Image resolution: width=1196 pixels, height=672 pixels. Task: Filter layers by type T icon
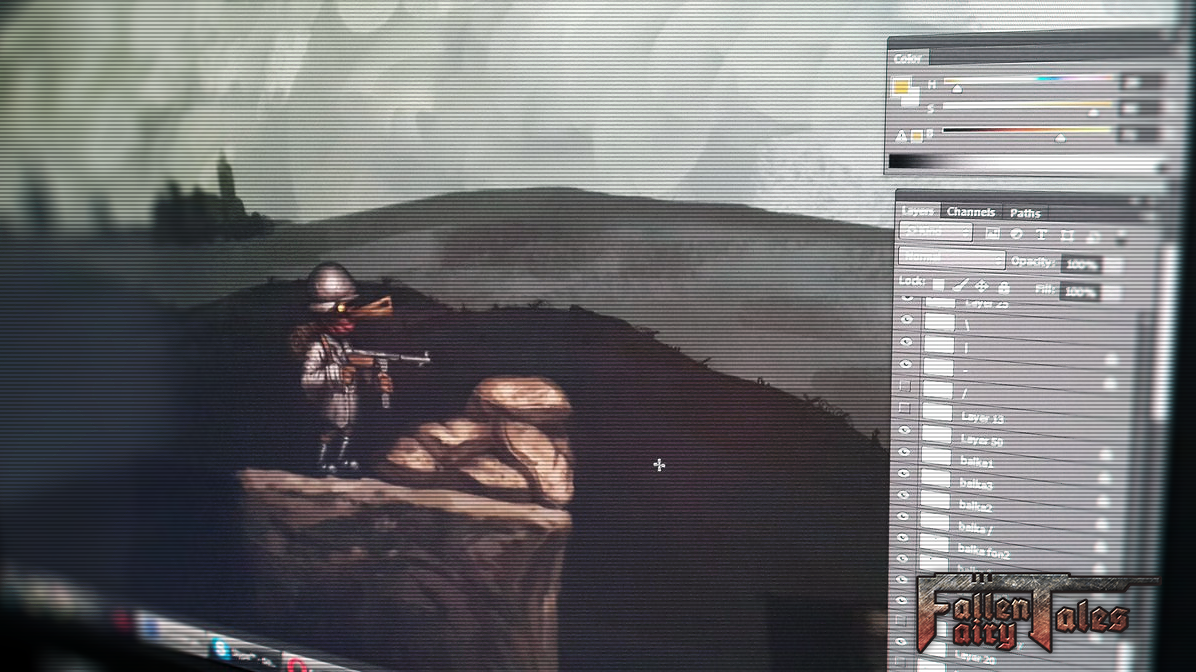[1041, 235]
